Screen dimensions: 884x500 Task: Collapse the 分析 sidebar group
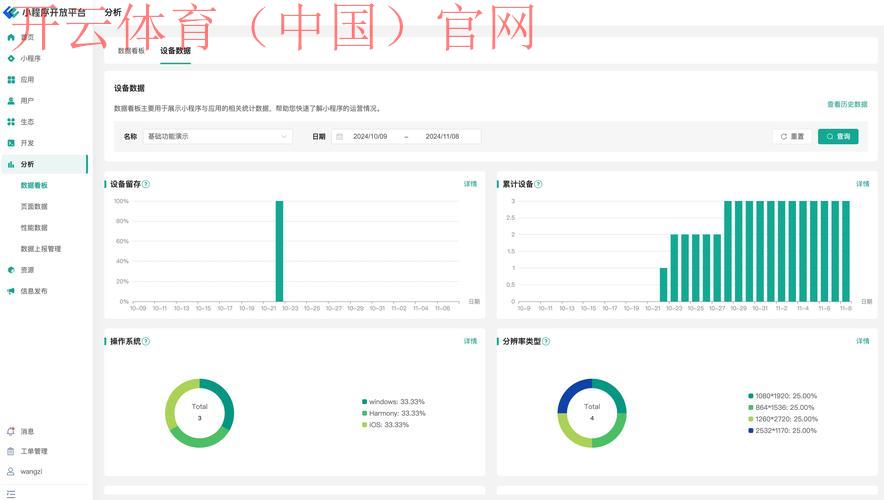point(44,164)
